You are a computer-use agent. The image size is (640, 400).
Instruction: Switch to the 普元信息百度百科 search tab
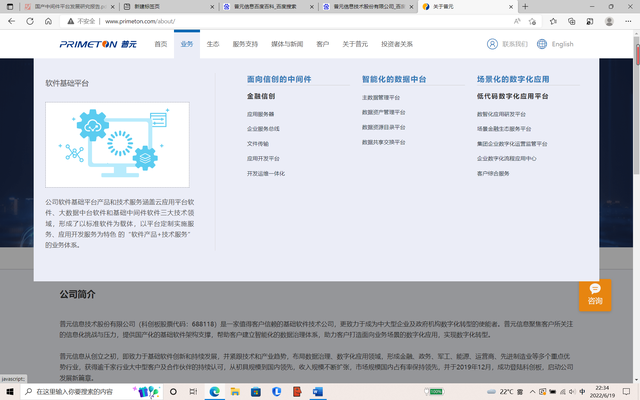pyautogui.click(x=269, y=7)
